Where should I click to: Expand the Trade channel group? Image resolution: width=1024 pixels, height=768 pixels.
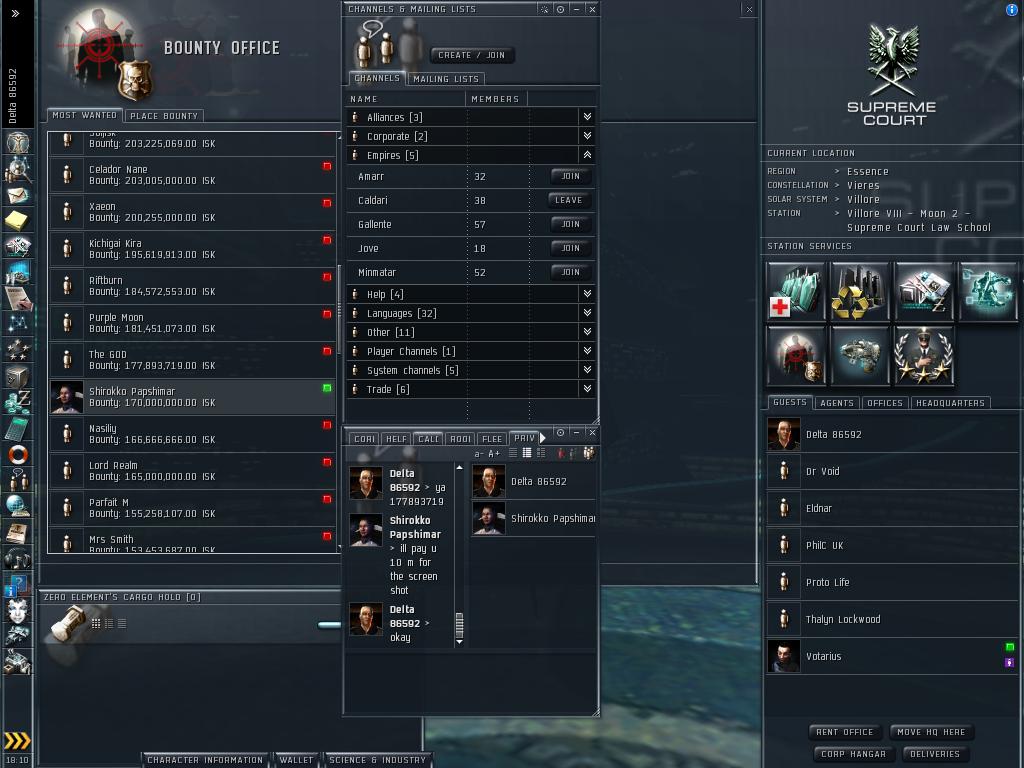point(587,389)
